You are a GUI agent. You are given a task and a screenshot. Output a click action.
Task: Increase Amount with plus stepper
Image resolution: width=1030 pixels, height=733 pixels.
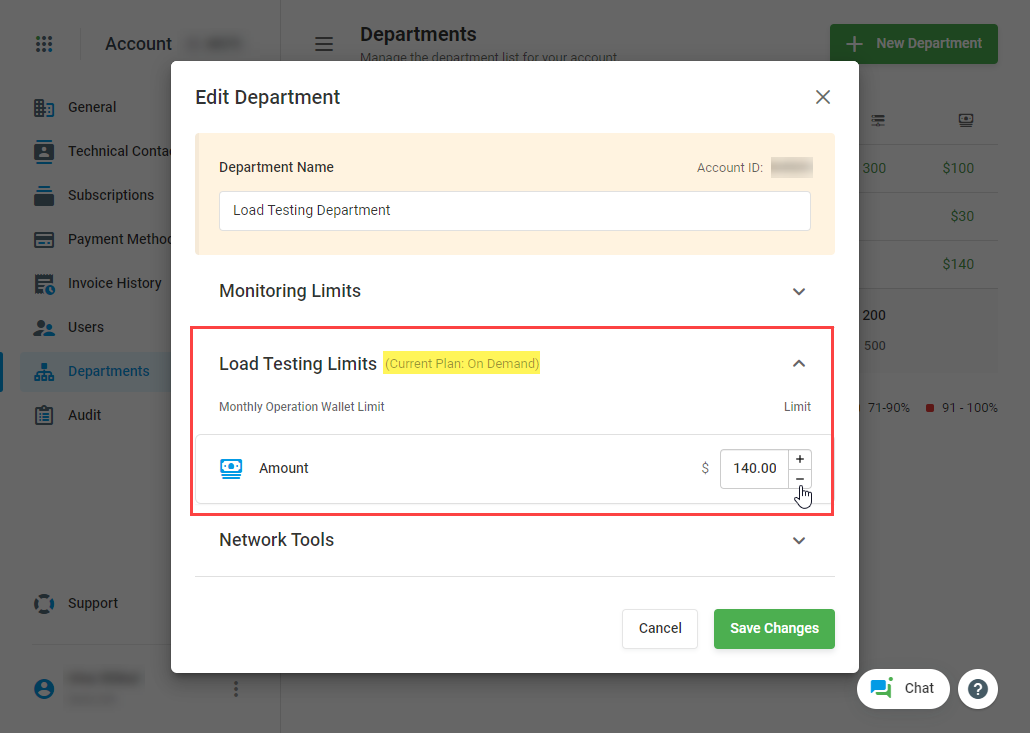[x=800, y=459]
